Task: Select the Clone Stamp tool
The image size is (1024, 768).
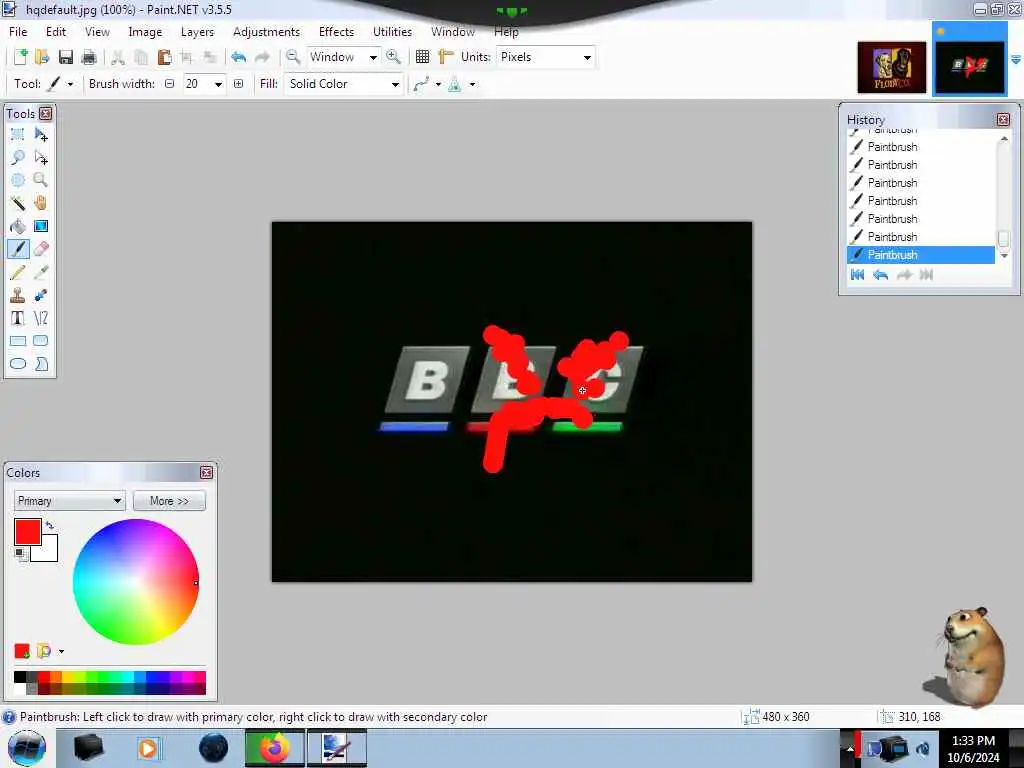Action: [x=18, y=295]
